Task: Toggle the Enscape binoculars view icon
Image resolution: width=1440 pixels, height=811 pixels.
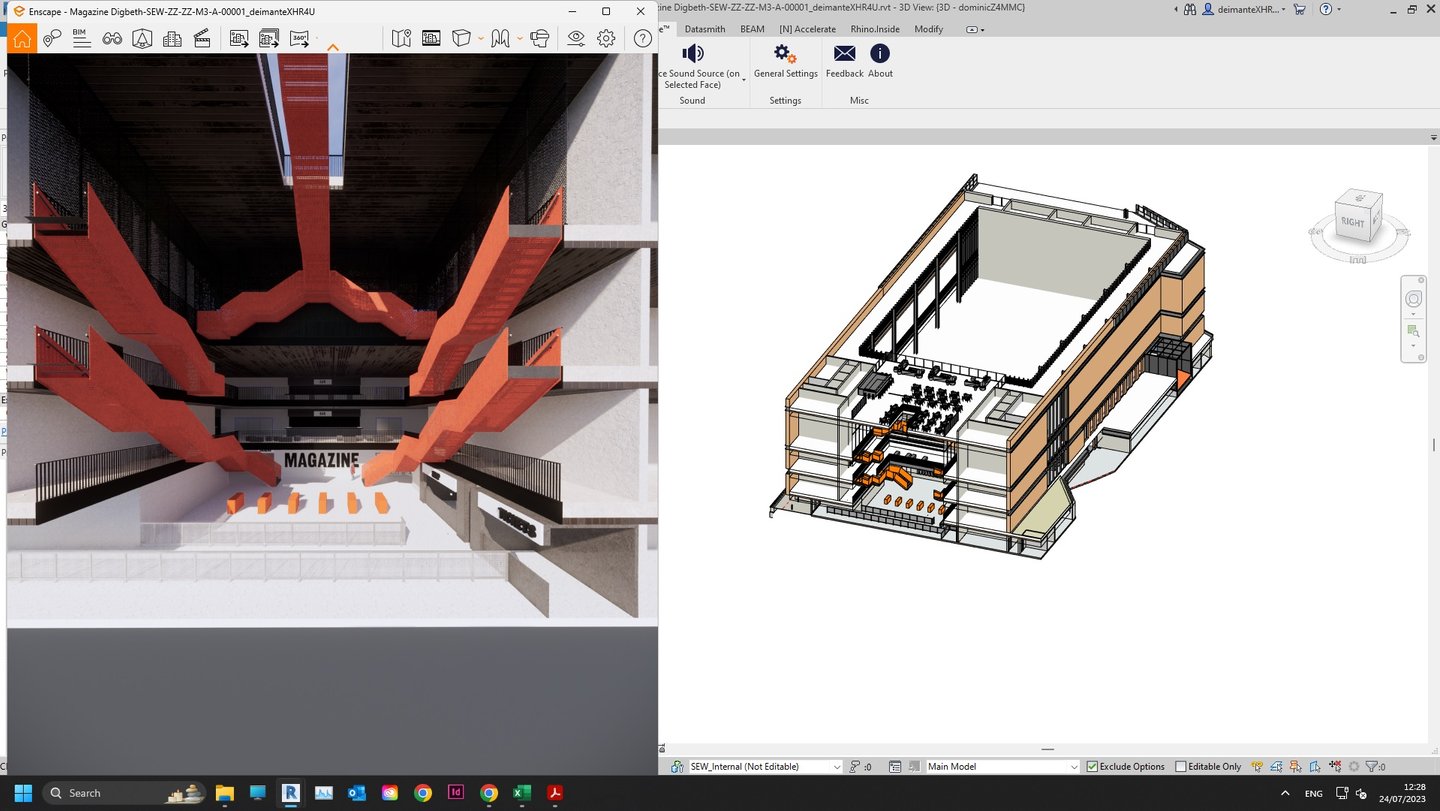Action: coord(112,38)
